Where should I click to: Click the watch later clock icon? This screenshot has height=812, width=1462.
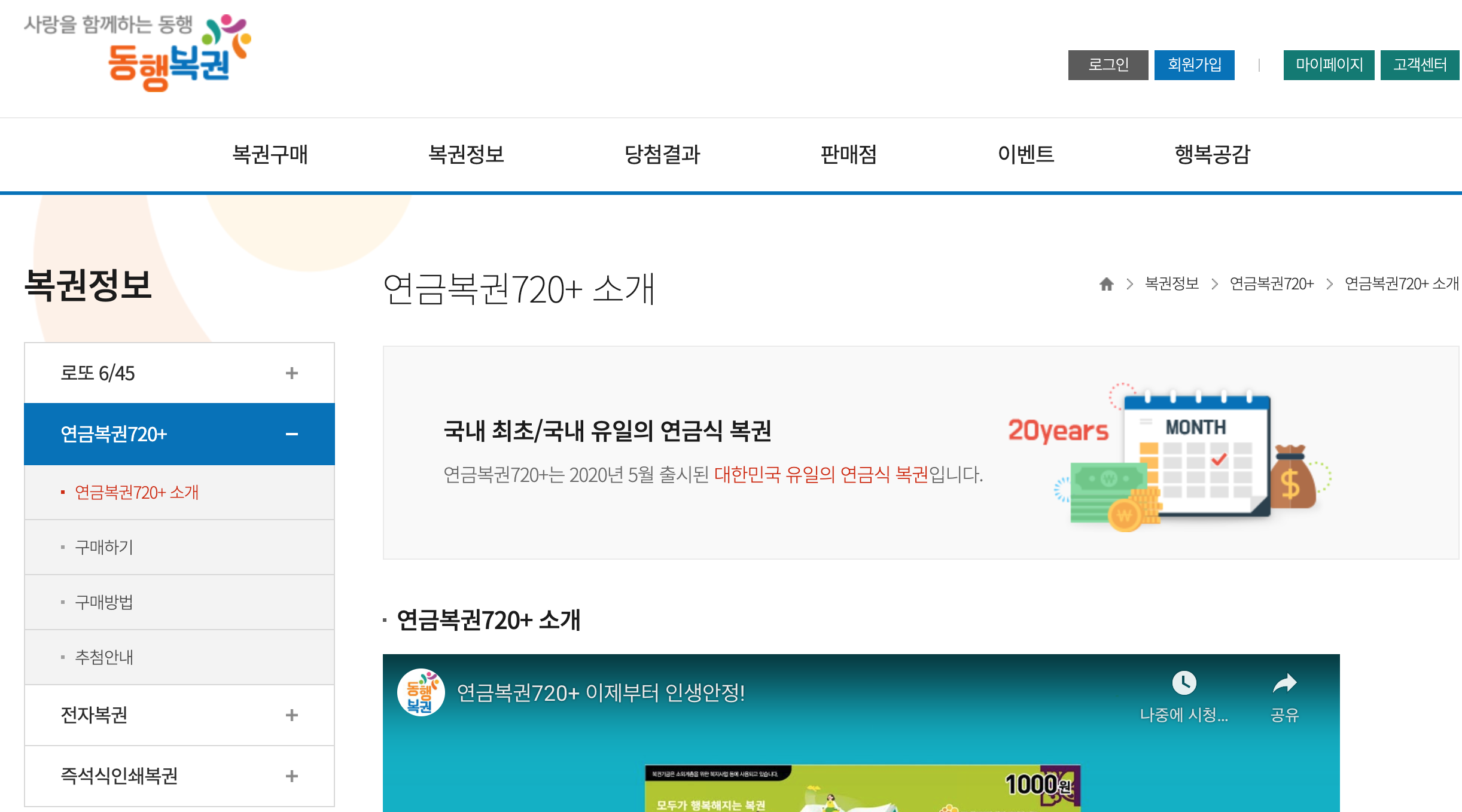tap(1183, 683)
